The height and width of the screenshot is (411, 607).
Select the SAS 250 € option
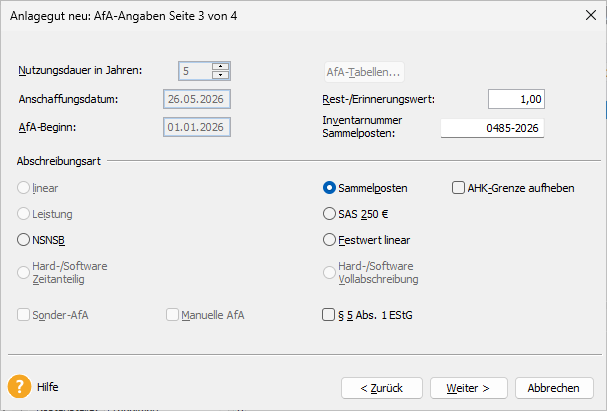(330, 214)
